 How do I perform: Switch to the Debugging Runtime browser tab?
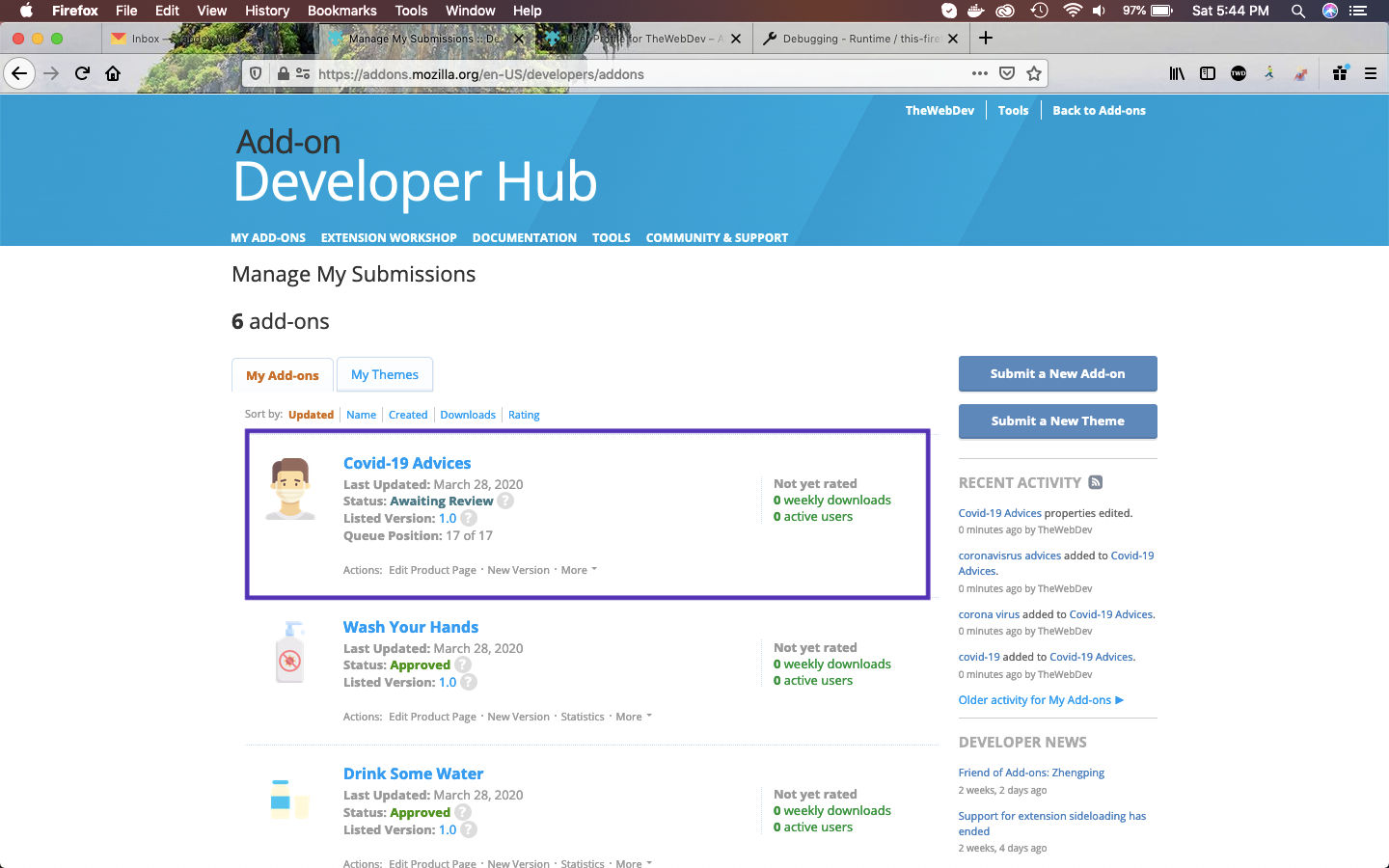[860, 39]
